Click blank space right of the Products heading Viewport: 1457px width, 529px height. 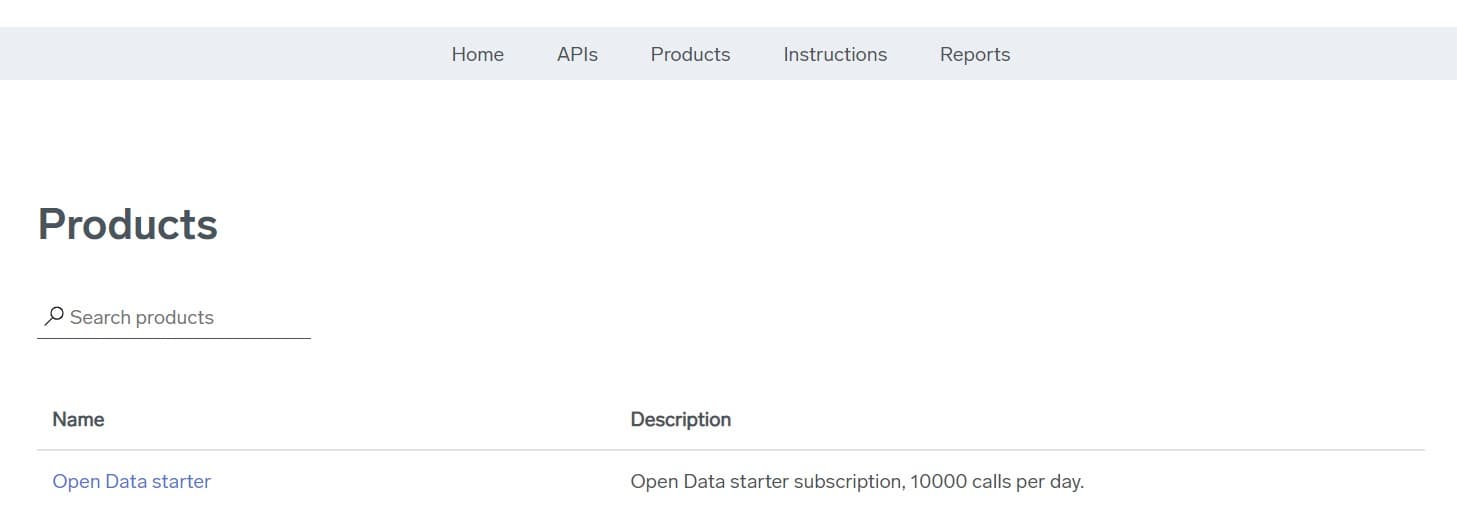[x=700, y=224]
